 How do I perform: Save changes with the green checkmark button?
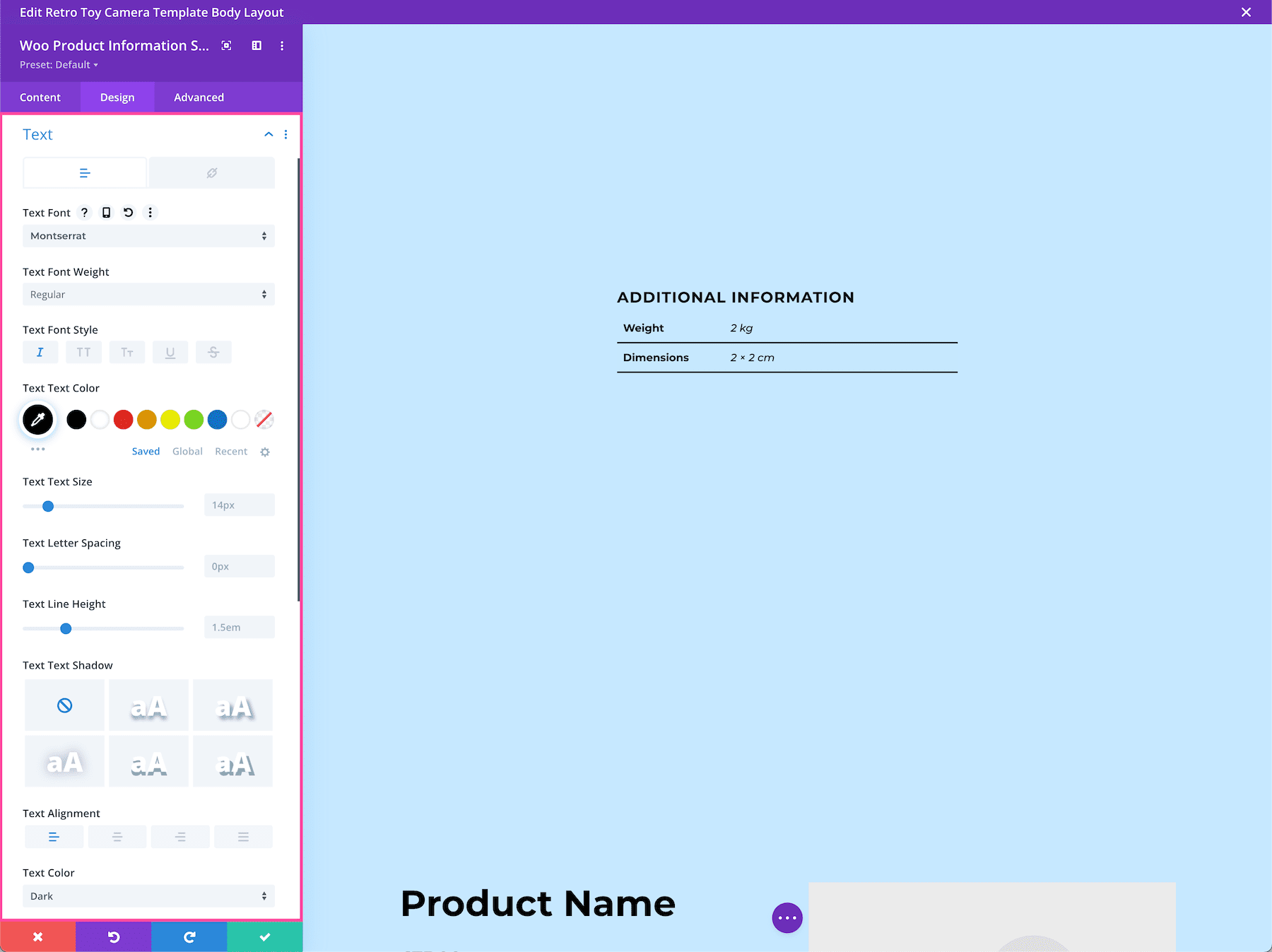(x=264, y=936)
